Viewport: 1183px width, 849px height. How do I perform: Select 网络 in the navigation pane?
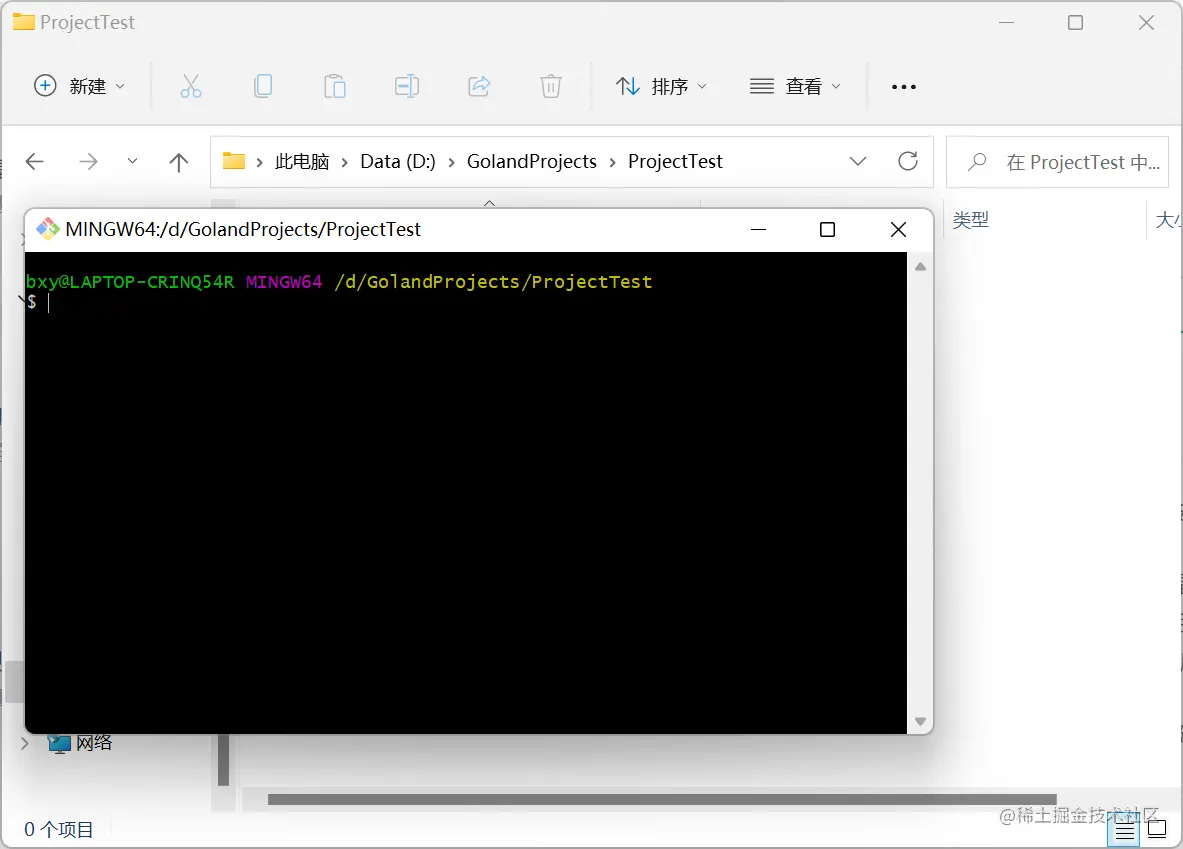[94, 743]
